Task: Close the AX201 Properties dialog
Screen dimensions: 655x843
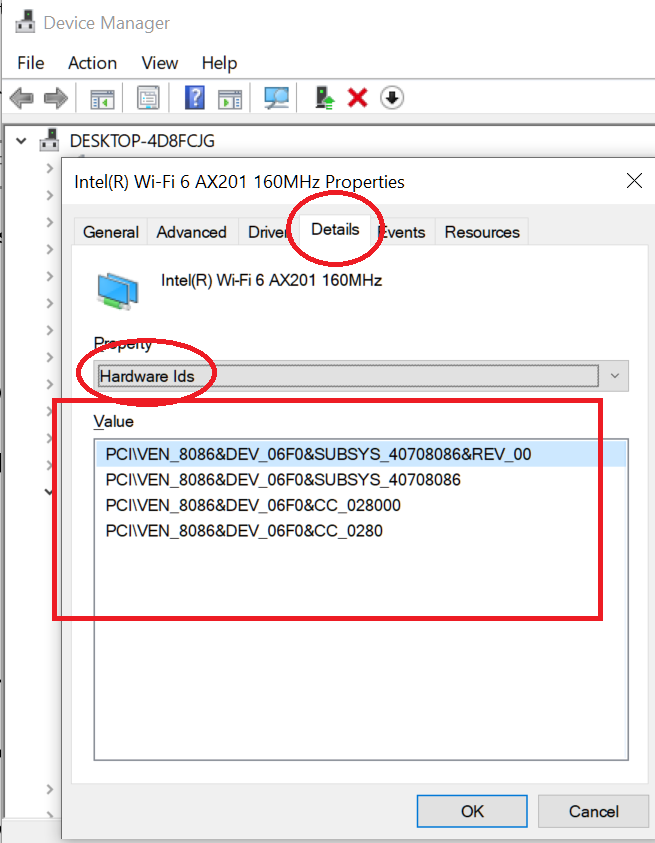Action: (635, 181)
